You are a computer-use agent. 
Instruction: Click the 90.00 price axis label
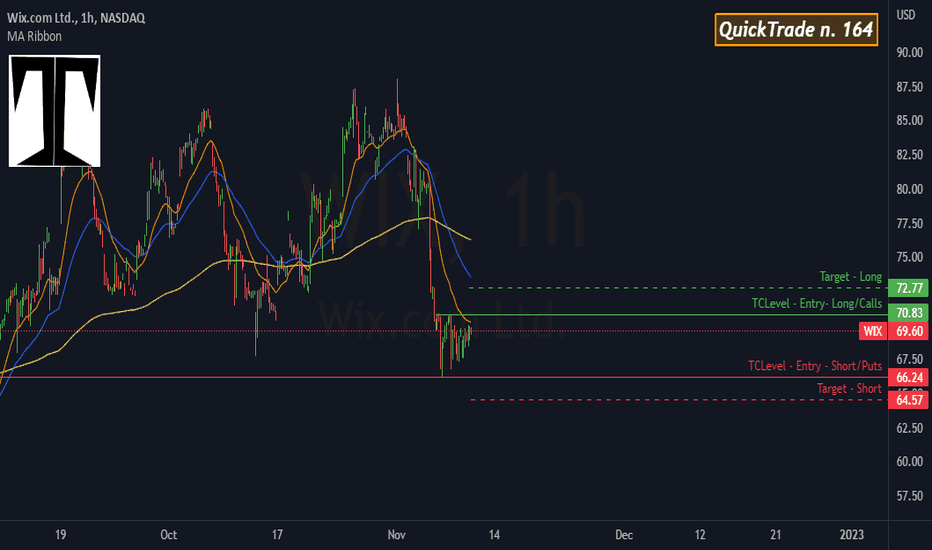click(909, 52)
